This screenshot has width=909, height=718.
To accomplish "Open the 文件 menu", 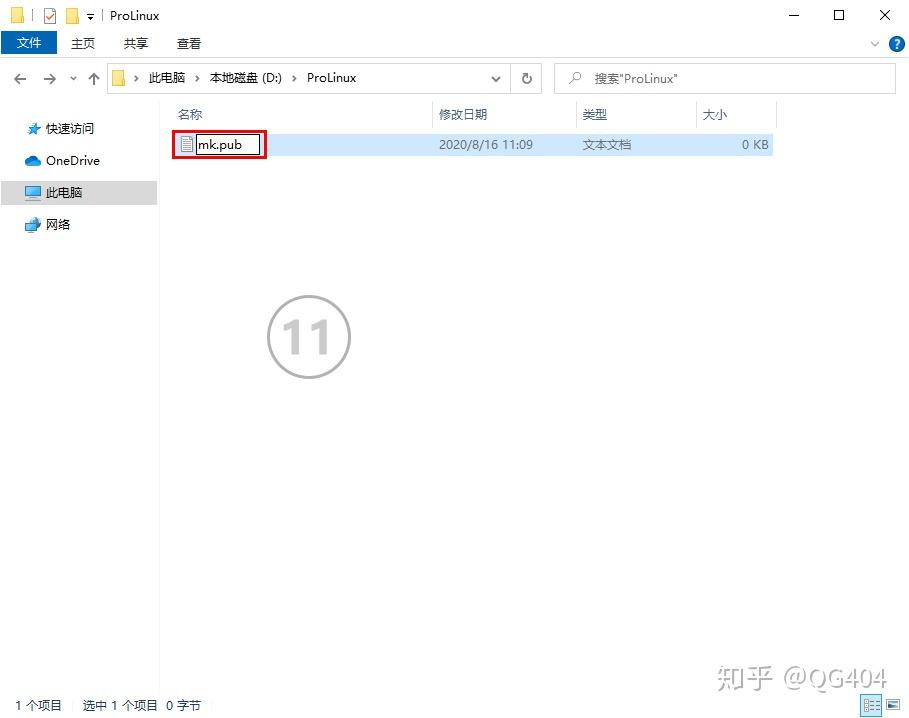I will click(x=29, y=43).
